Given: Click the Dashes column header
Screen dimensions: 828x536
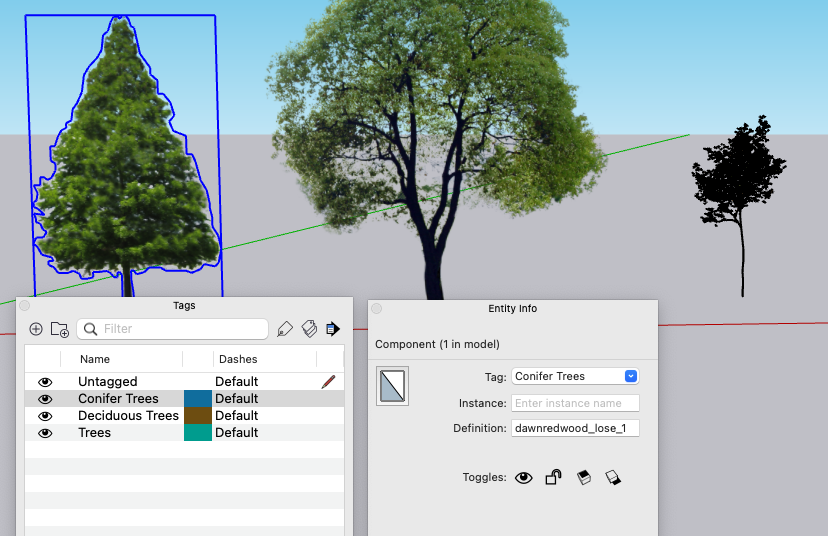Looking at the screenshot, I should (x=238, y=359).
